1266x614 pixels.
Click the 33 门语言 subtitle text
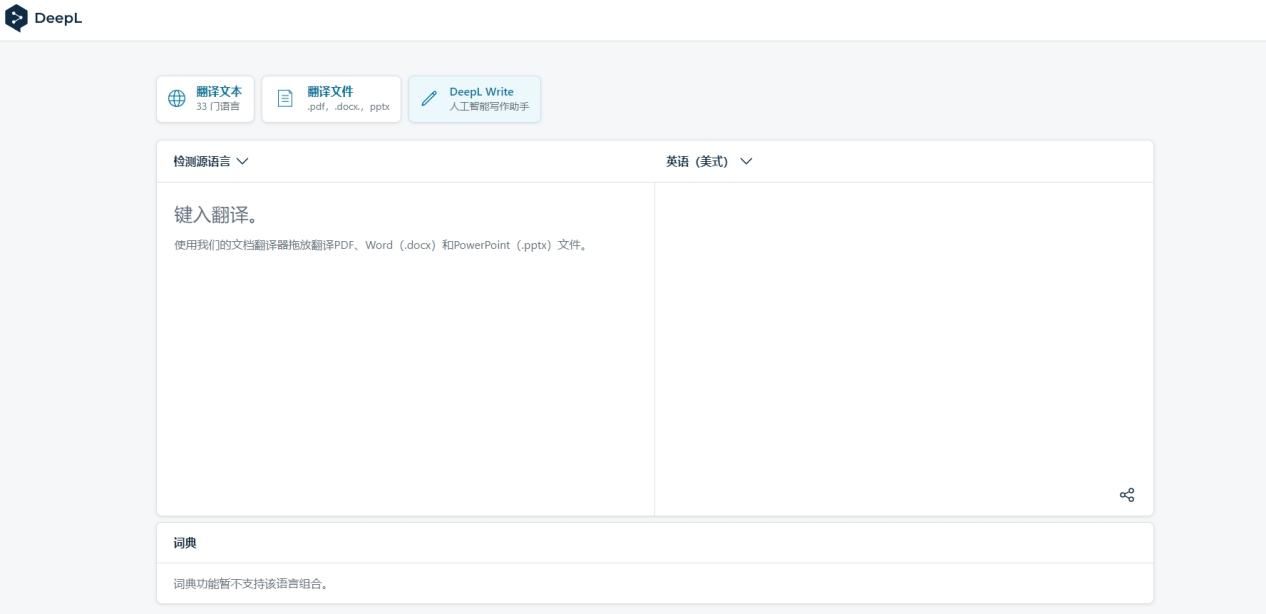tap(218, 107)
